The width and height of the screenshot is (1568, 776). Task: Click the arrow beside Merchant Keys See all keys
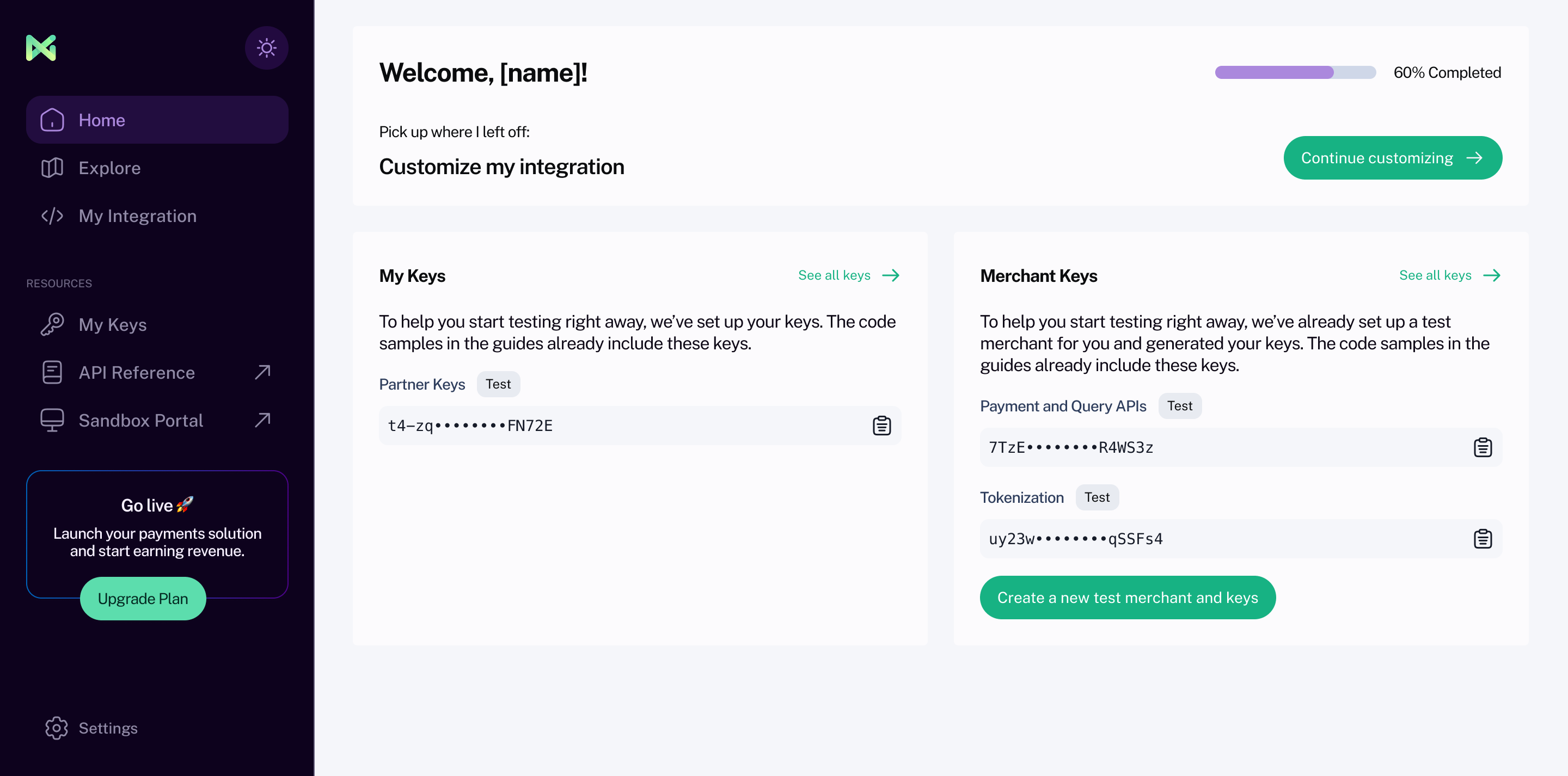1491,275
